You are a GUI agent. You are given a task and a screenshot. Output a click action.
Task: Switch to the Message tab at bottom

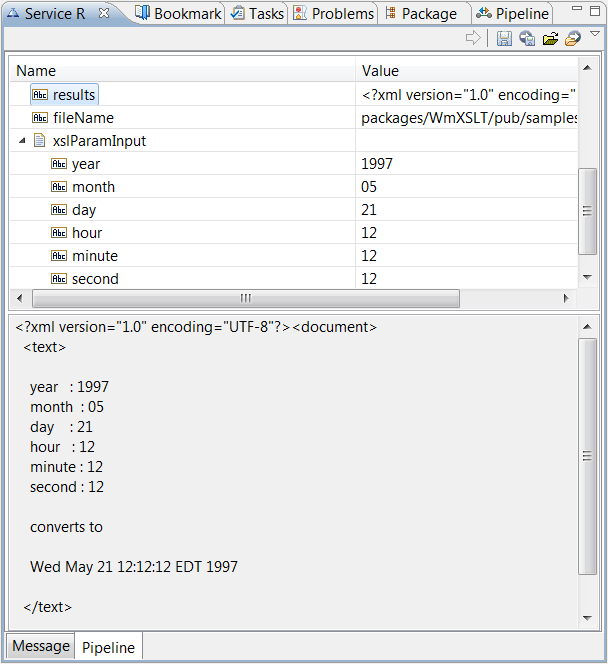[41, 646]
